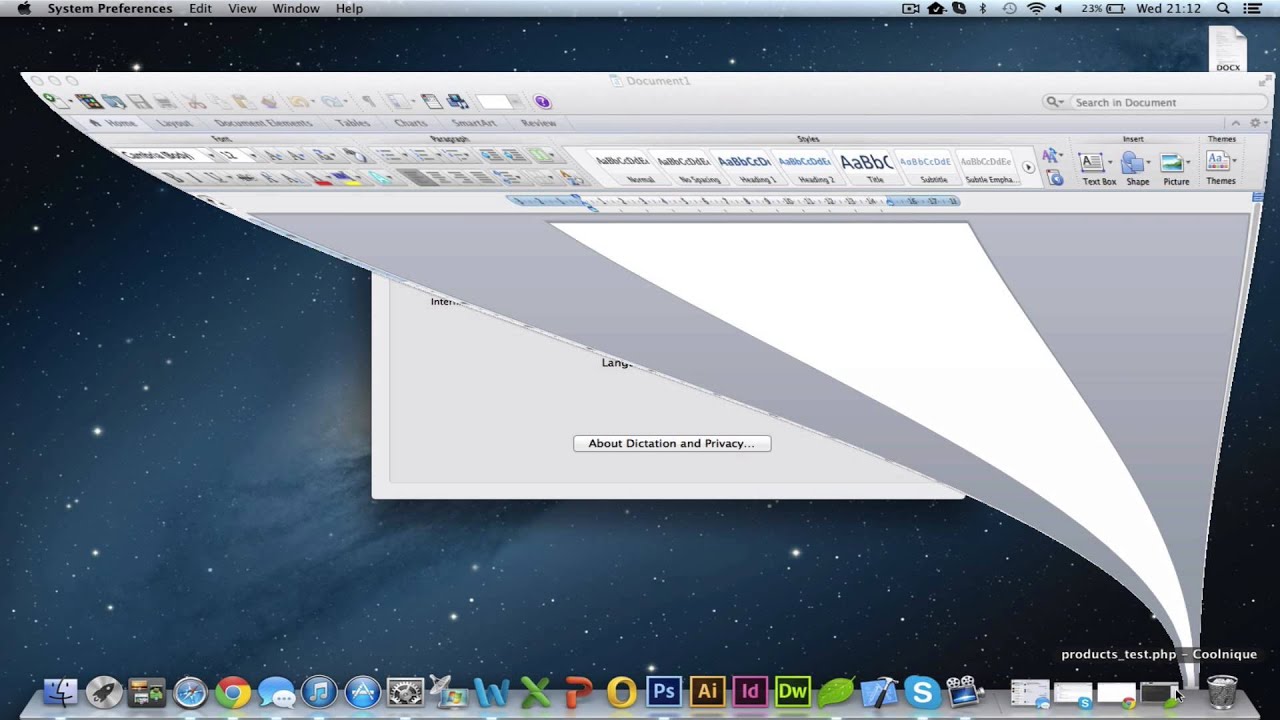Click the Print icon in Word toolbar
The image size is (1280, 720).
(165, 101)
